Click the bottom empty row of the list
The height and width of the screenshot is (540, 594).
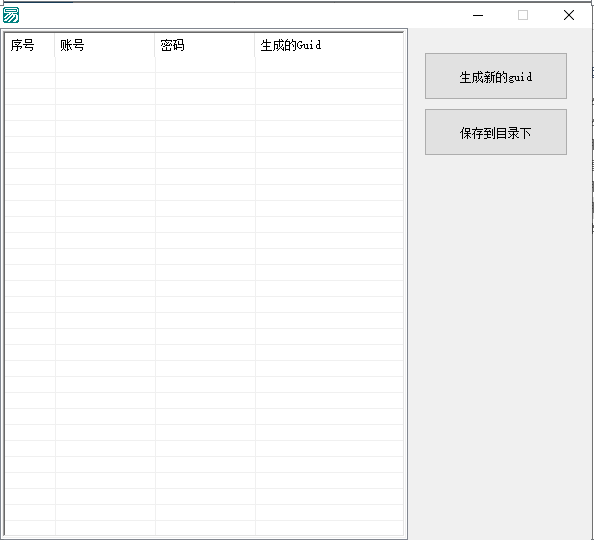click(x=204, y=528)
